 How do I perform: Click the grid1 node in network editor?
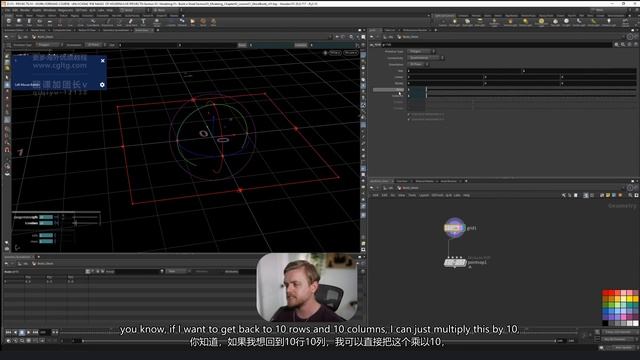[x=454, y=228]
